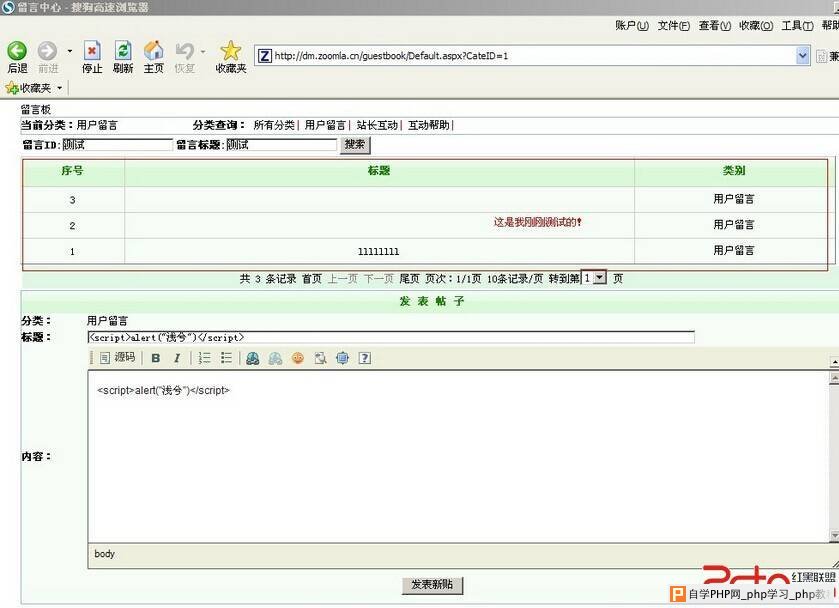Open the page number 转到第 dropdown
The height and width of the screenshot is (608, 839).
[x=600, y=278]
